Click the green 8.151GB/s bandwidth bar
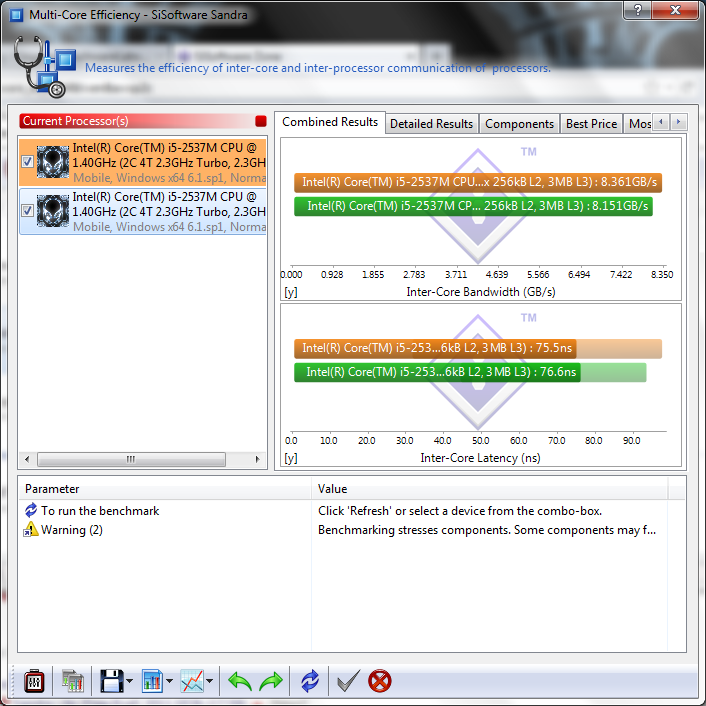The height and width of the screenshot is (706, 706). coord(473,206)
